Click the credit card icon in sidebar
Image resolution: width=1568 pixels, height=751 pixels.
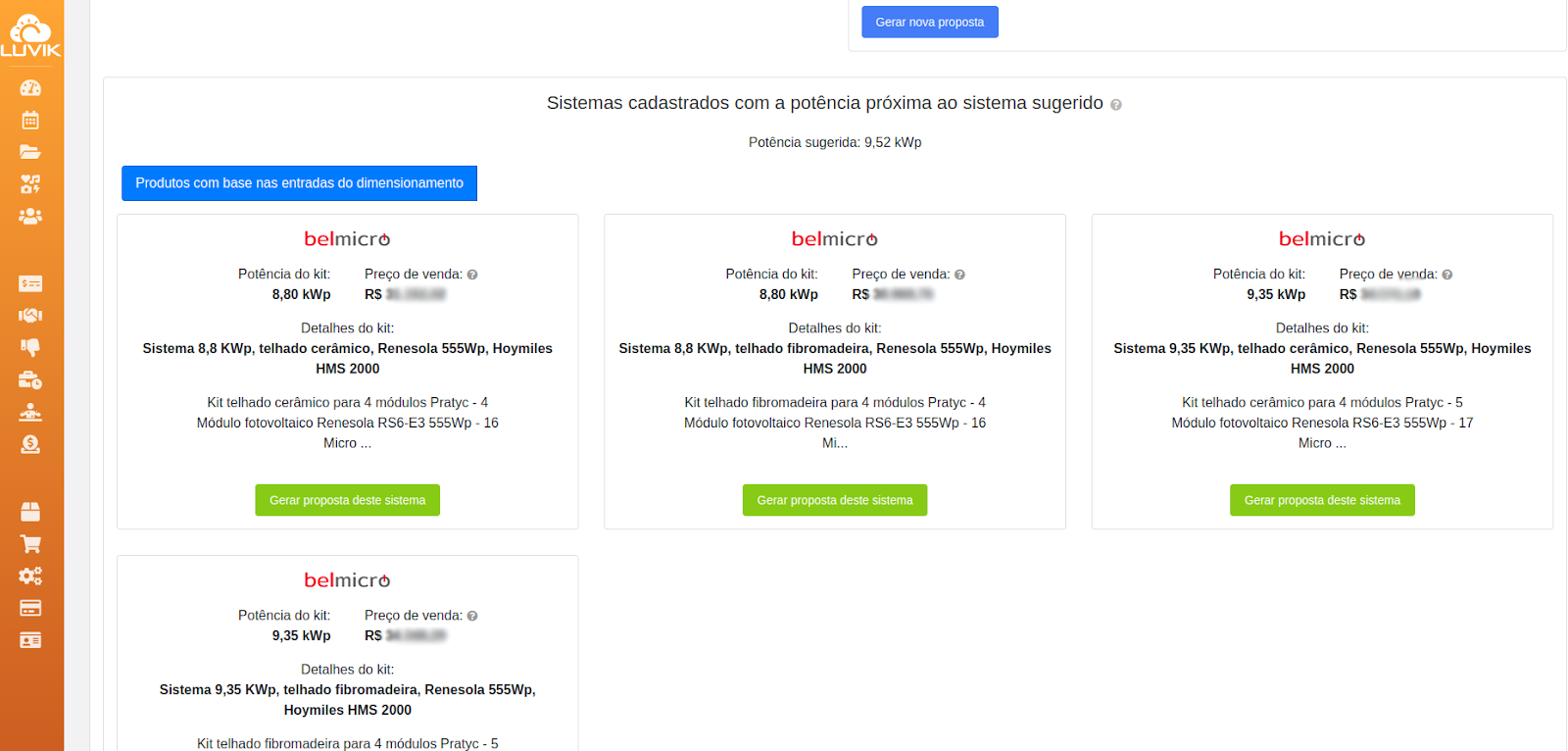(x=30, y=608)
